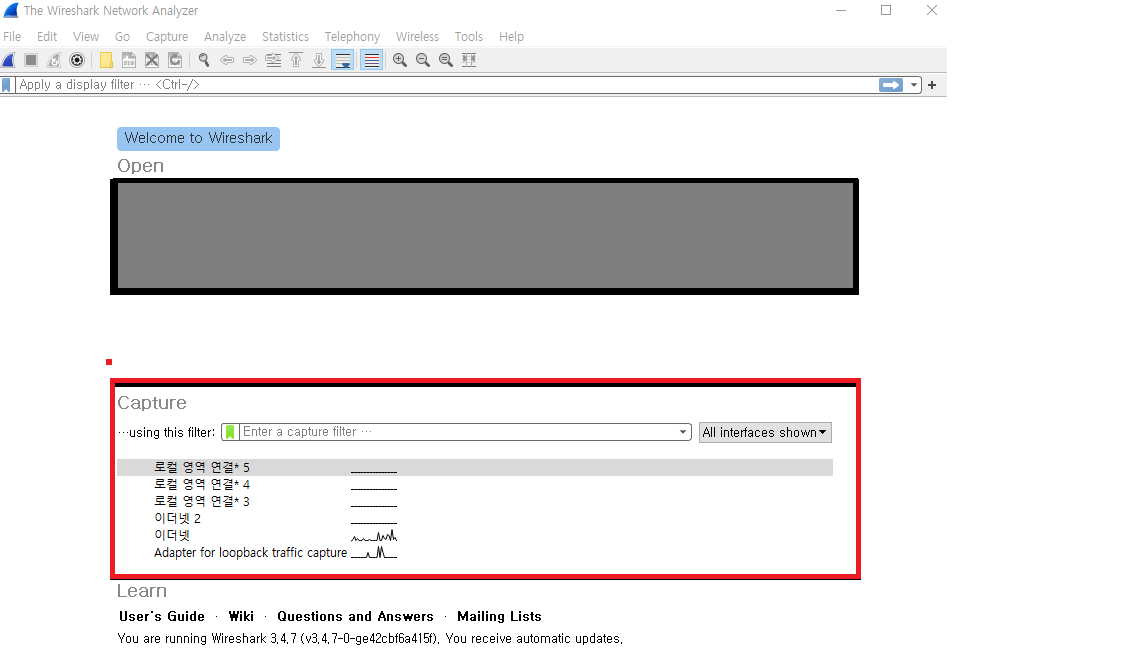
Task: Stop capturing packets via the square icon
Action: point(31,60)
